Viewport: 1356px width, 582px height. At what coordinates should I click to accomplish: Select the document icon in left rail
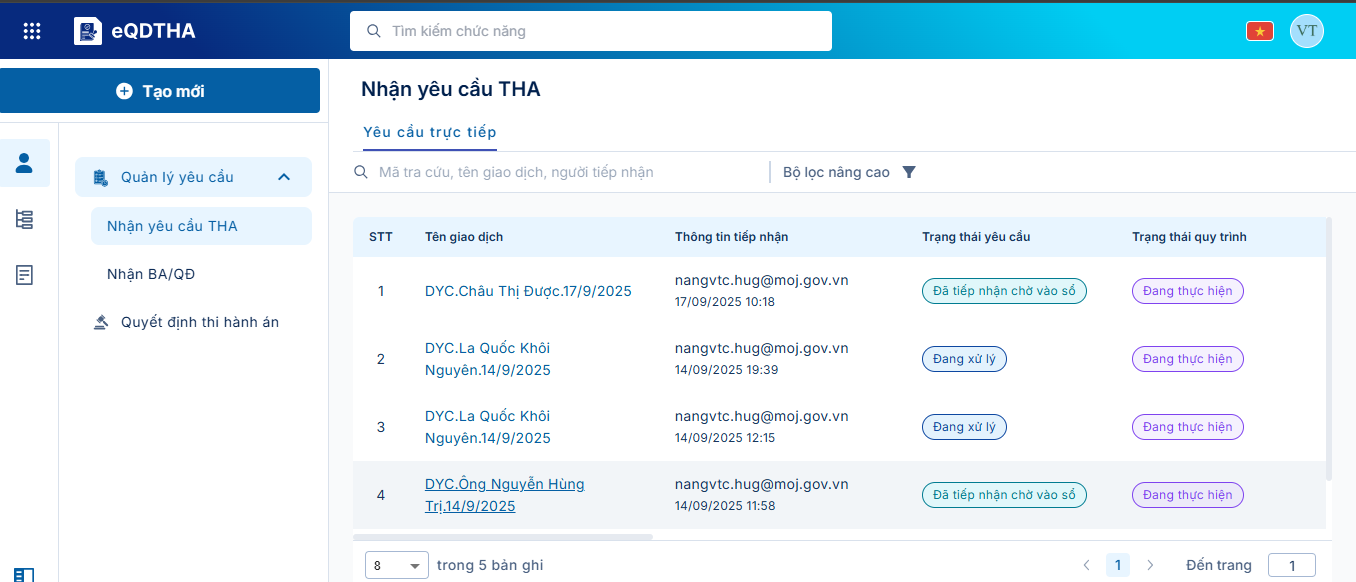point(25,275)
